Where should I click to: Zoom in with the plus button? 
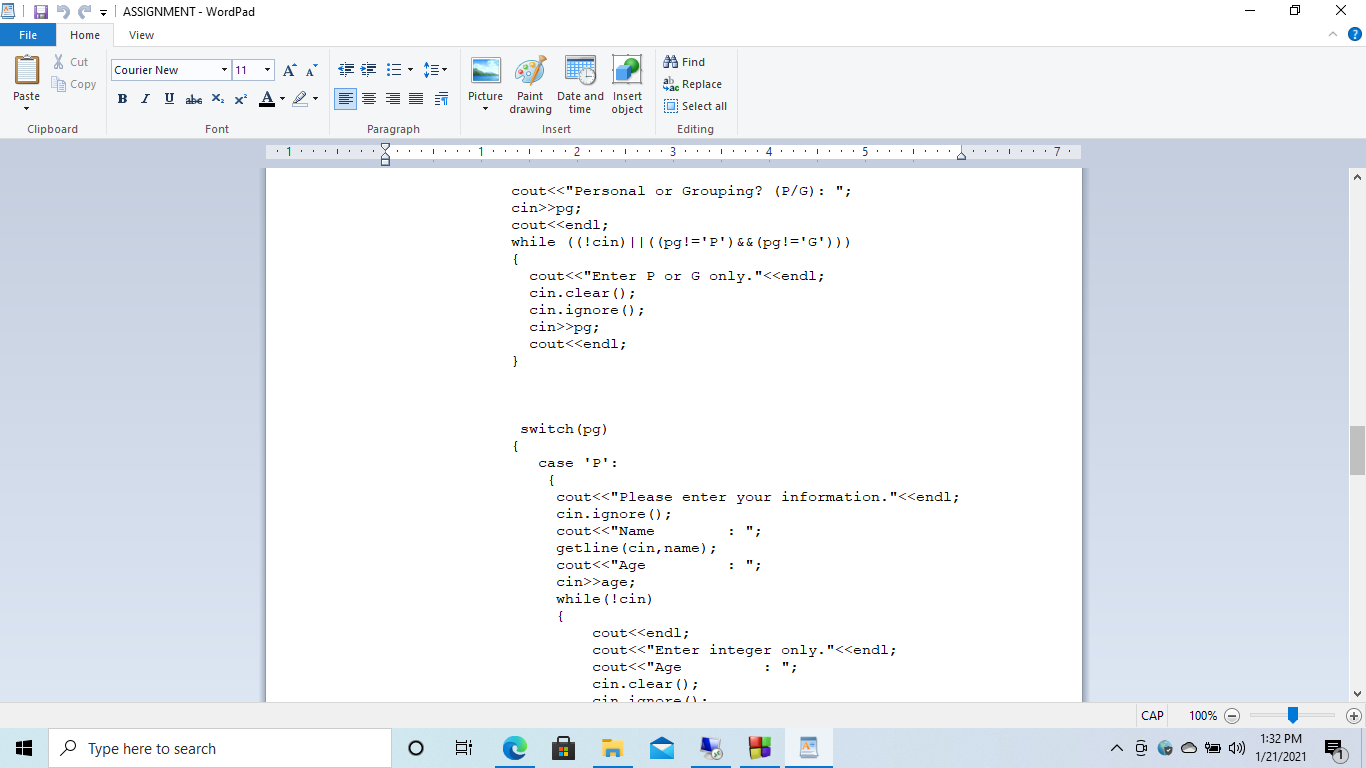pyautogui.click(x=1354, y=716)
